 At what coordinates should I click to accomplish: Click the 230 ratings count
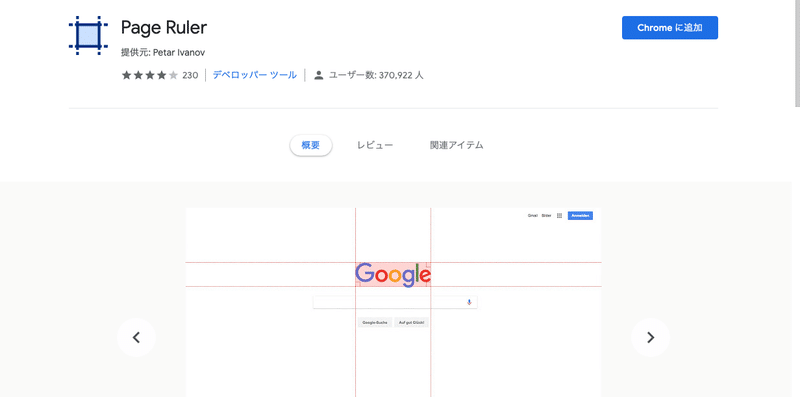click(190, 76)
